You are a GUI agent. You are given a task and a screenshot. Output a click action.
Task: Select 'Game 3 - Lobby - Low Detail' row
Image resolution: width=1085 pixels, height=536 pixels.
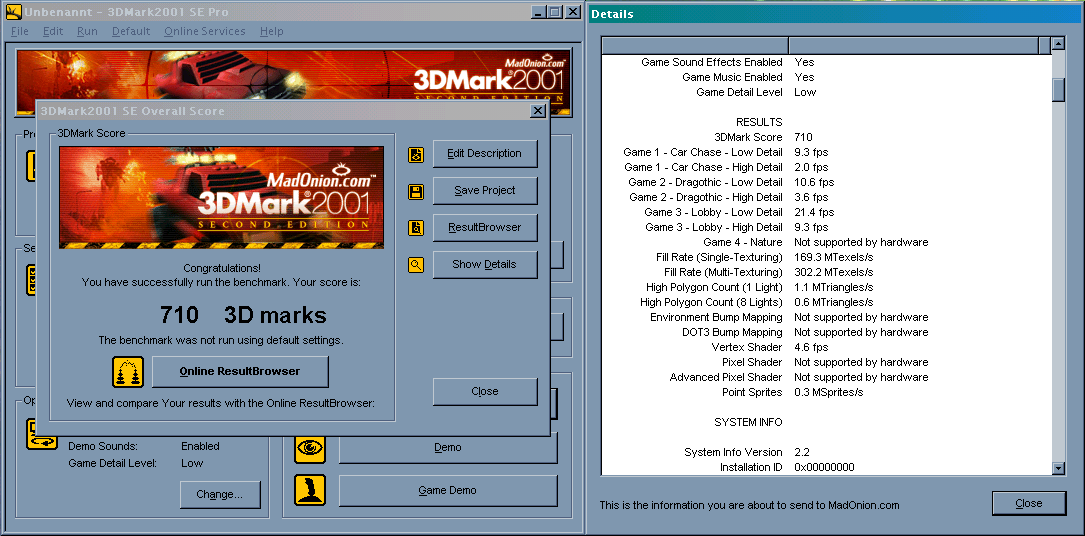[826, 212]
